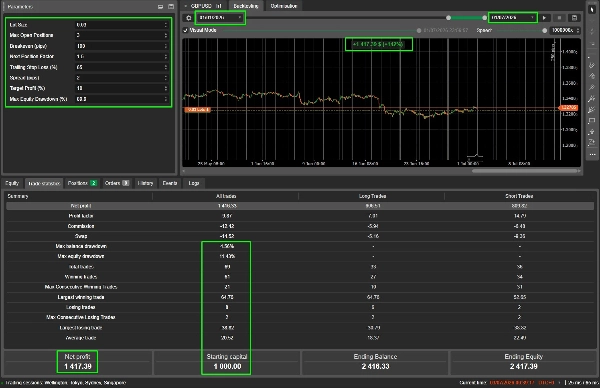
Task: Click the Commission row label
Action: [x=81, y=226]
